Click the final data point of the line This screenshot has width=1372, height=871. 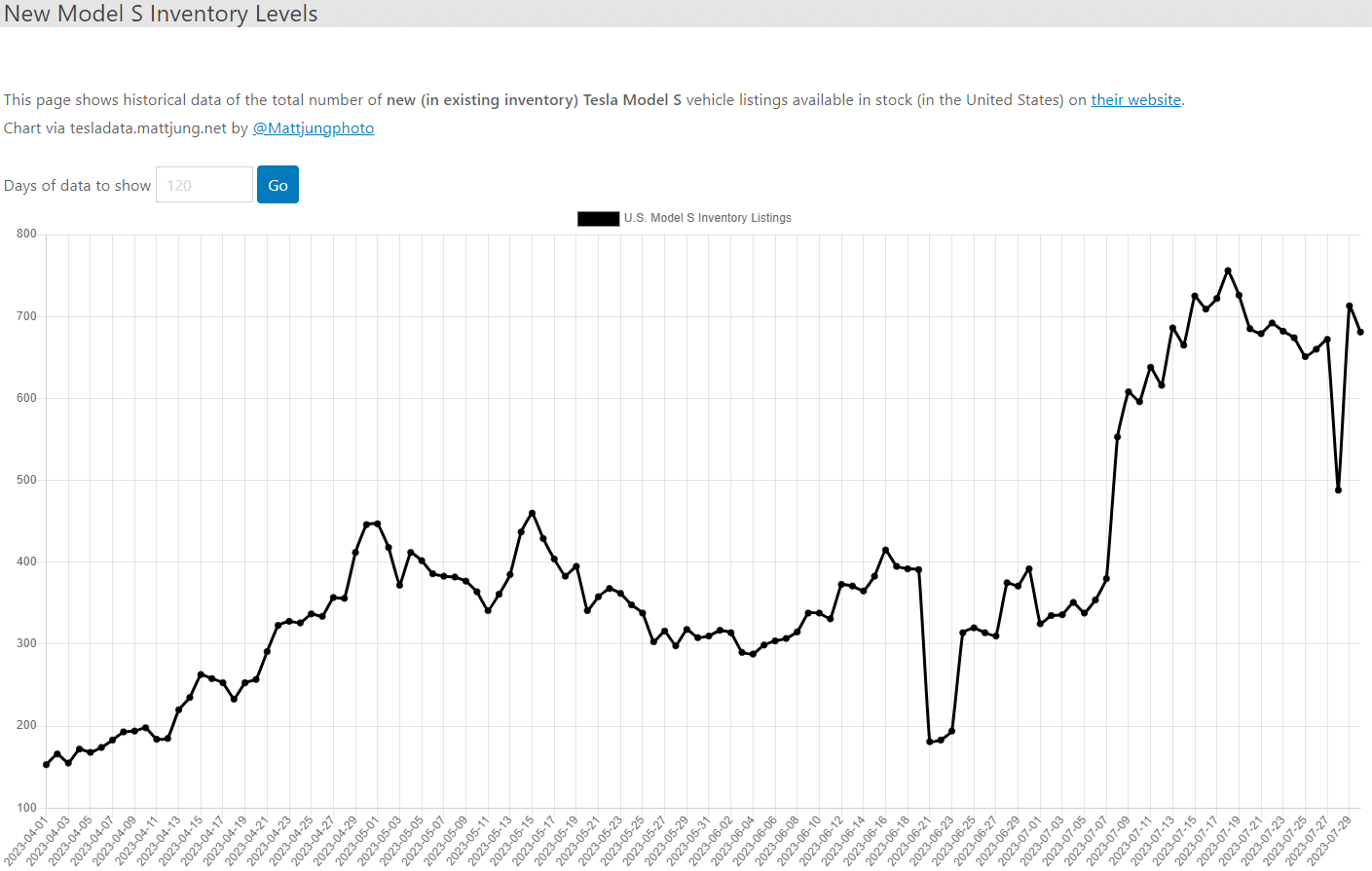(x=1360, y=332)
